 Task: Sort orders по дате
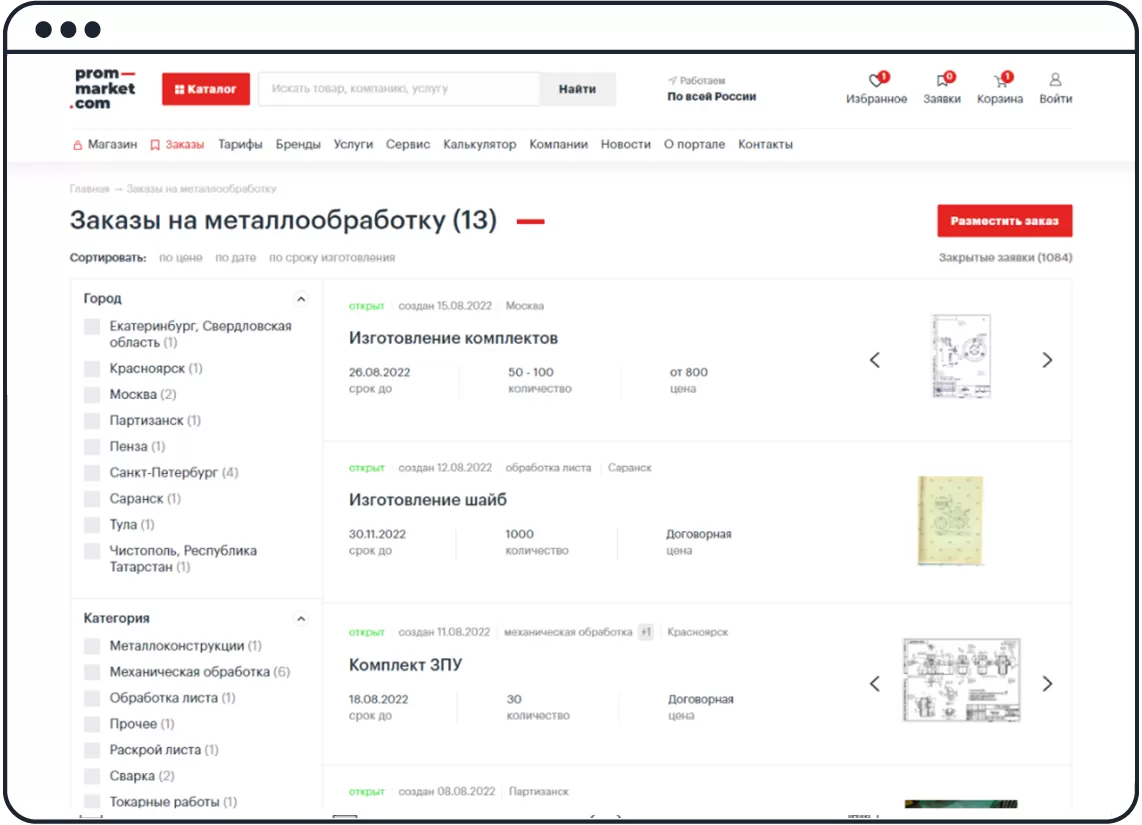point(236,258)
